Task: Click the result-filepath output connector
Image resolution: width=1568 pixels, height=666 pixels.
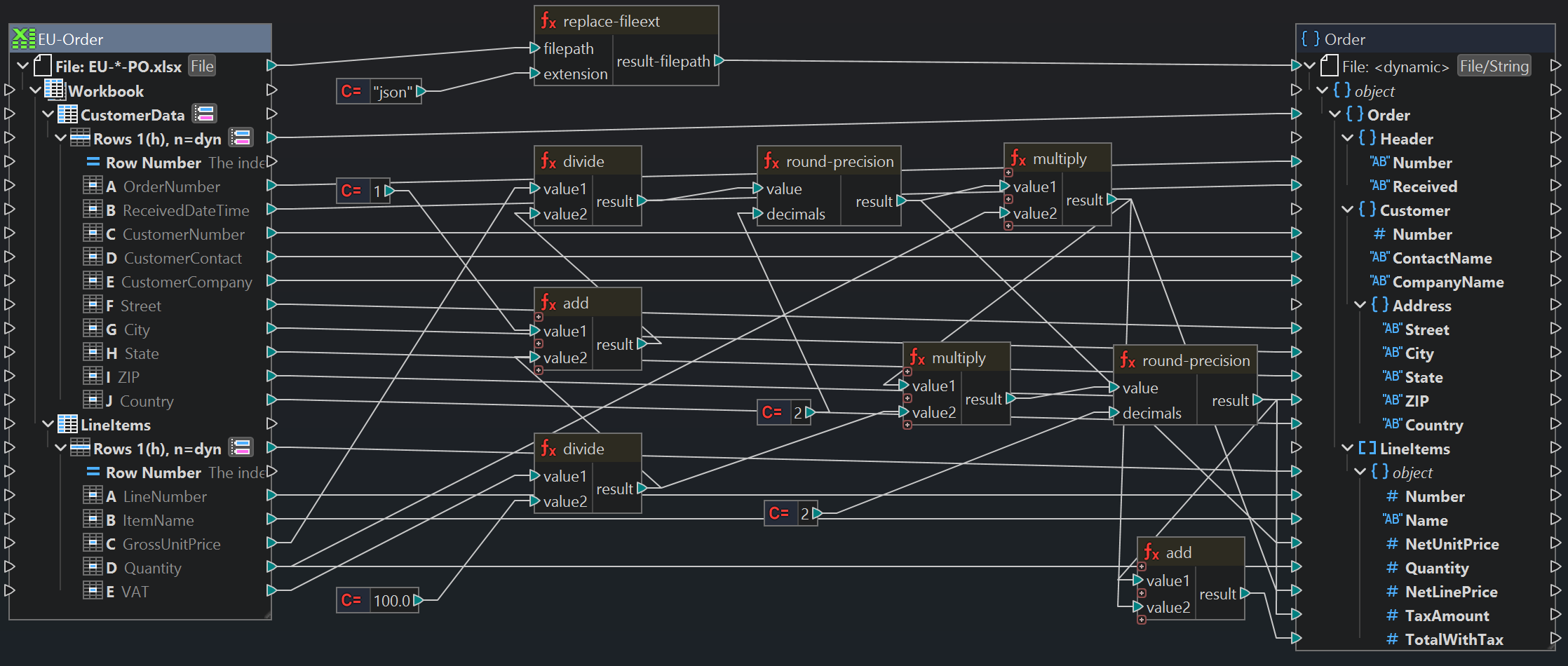Action: 719,61
